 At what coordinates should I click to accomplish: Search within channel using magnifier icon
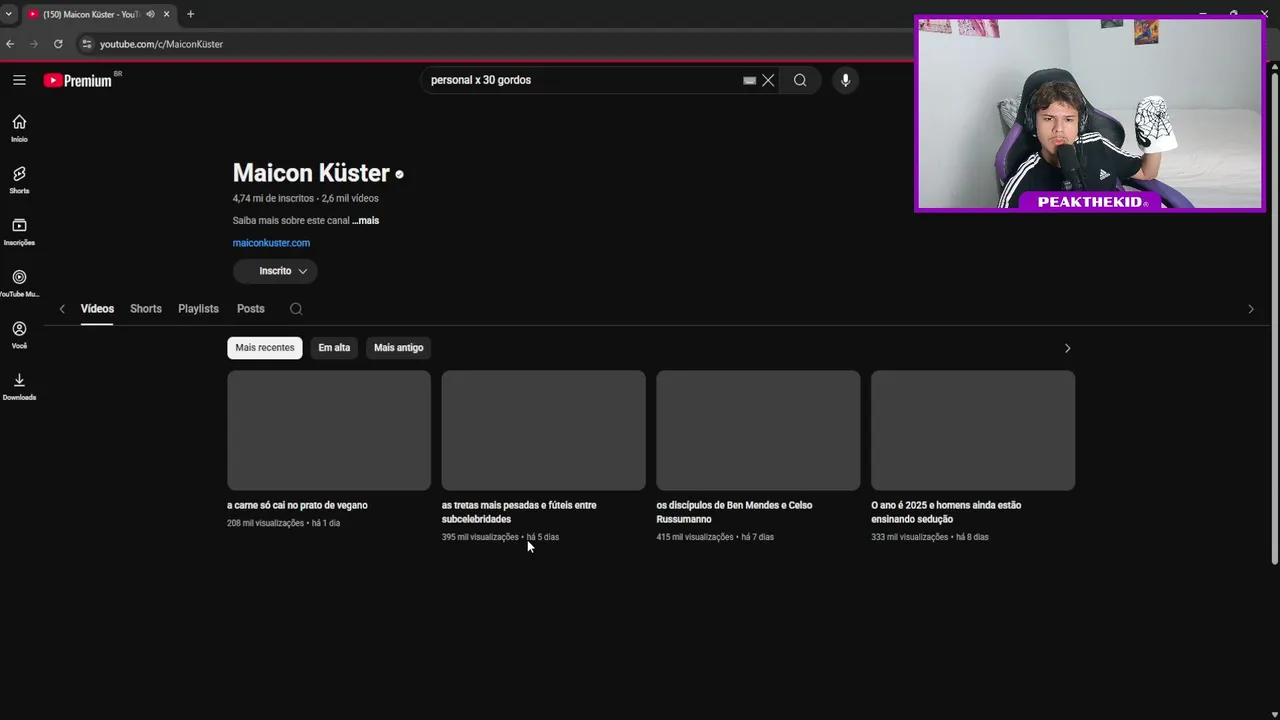pyautogui.click(x=296, y=309)
